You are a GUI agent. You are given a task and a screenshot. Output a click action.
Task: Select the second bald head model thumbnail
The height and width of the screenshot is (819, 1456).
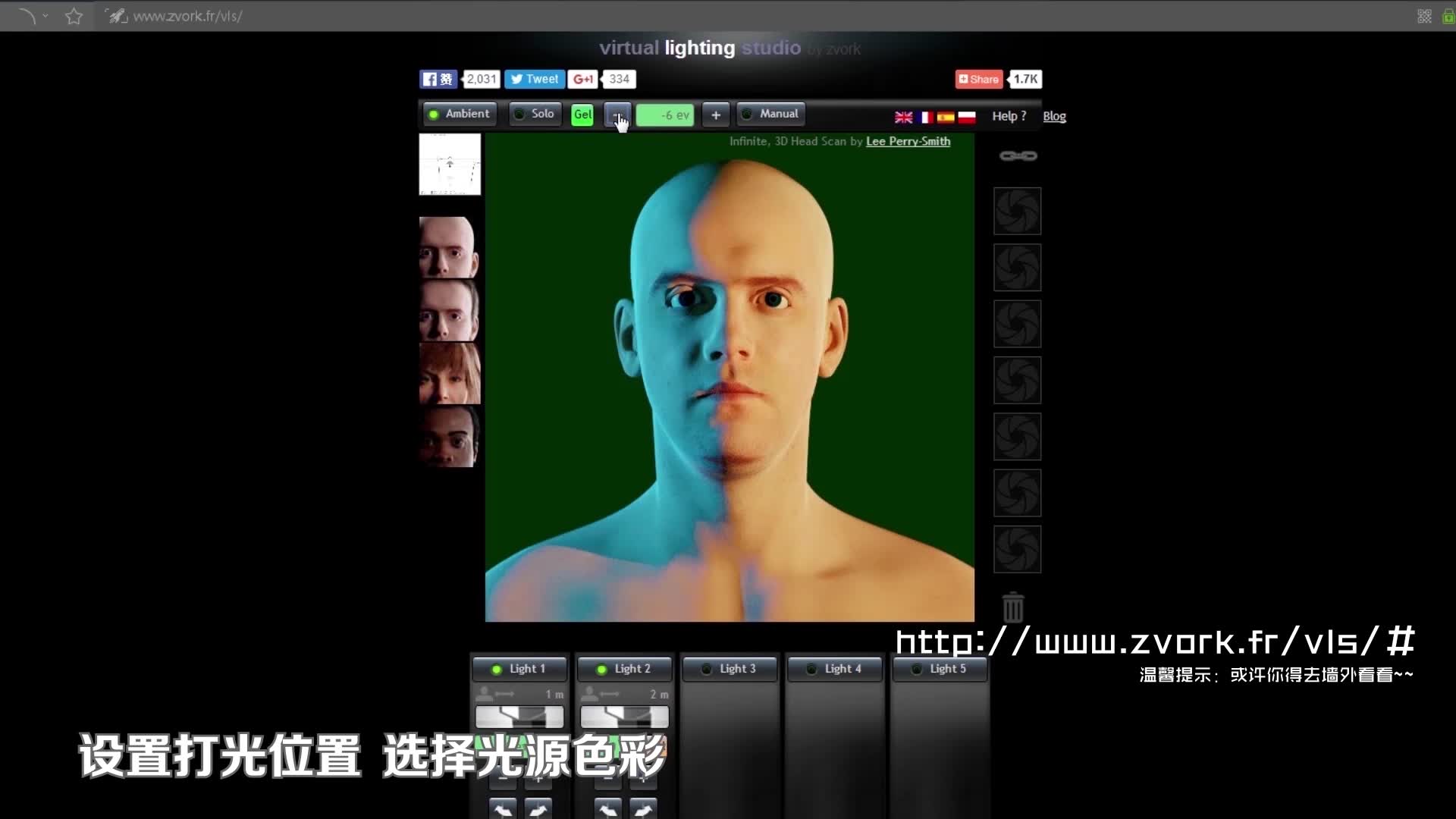pyautogui.click(x=450, y=310)
